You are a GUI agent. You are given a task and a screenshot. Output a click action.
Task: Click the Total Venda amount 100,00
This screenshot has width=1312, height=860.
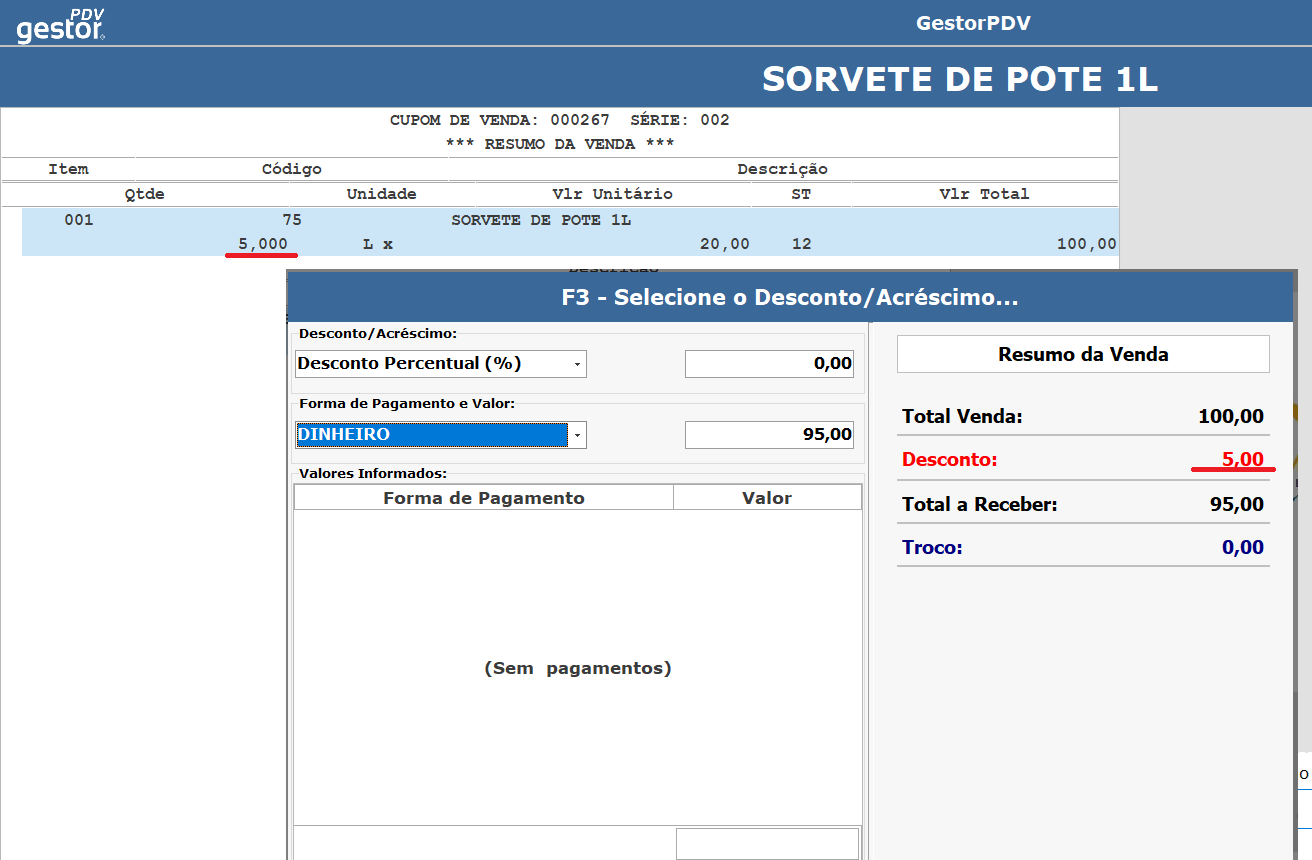[x=1230, y=416]
